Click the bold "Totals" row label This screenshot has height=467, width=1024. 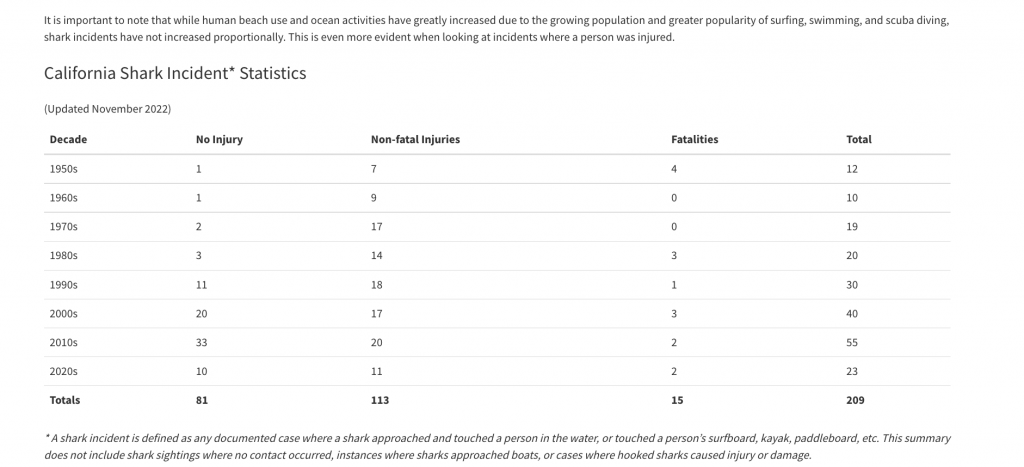65,400
